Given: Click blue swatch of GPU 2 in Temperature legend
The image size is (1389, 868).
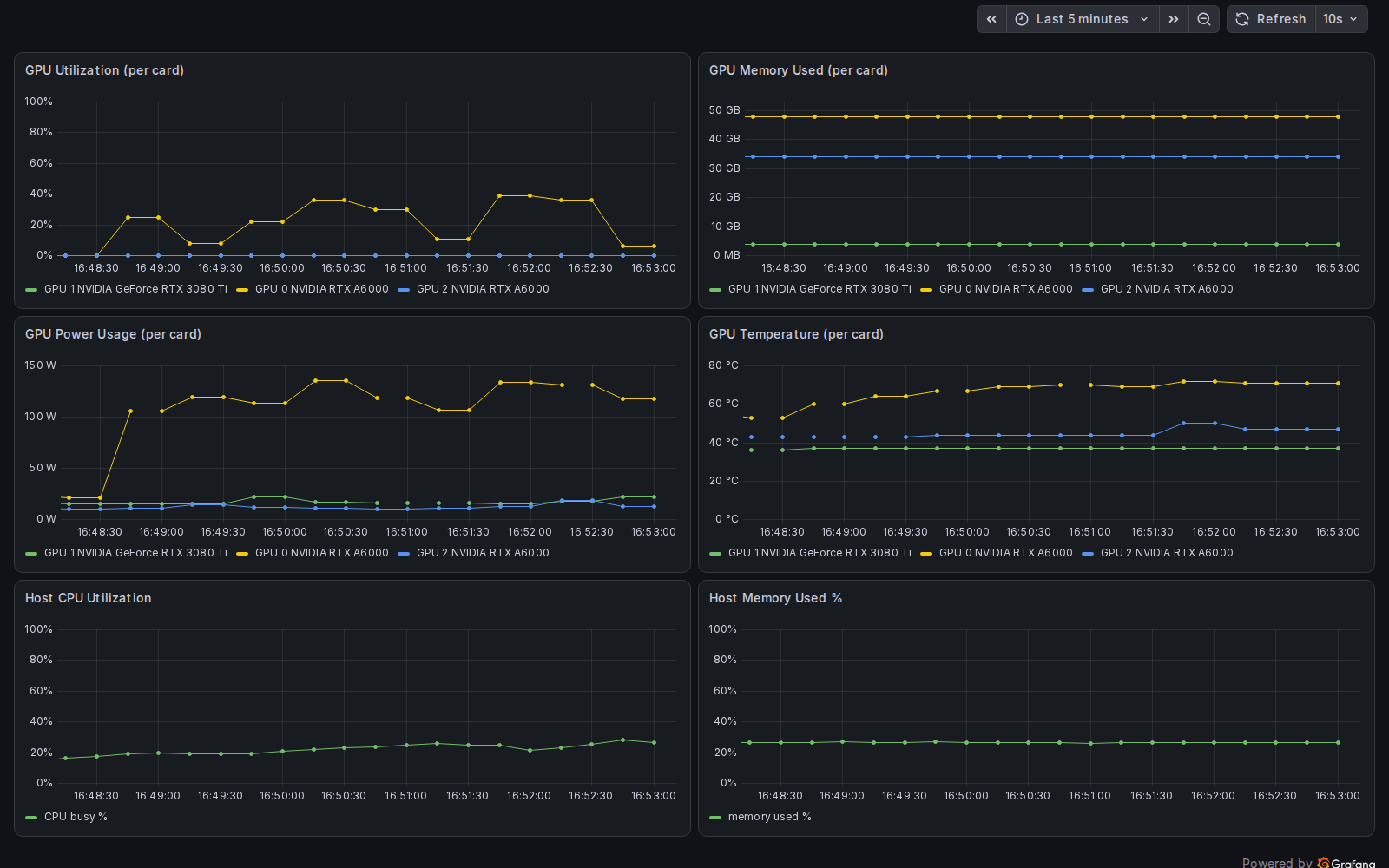Looking at the screenshot, I should pyautogui.click(x=1088, y=554).
